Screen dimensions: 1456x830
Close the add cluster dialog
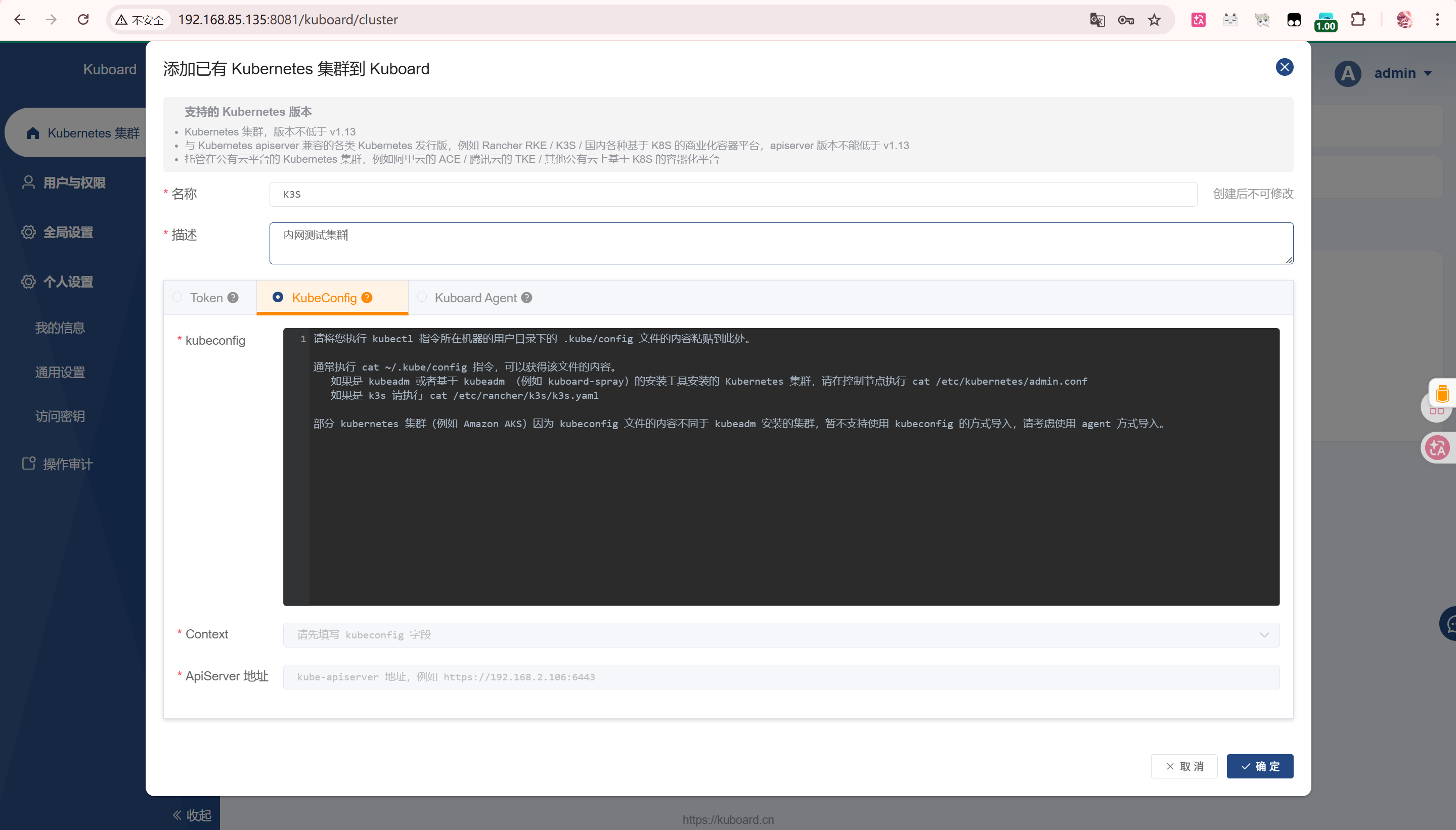pos(1284,67)
